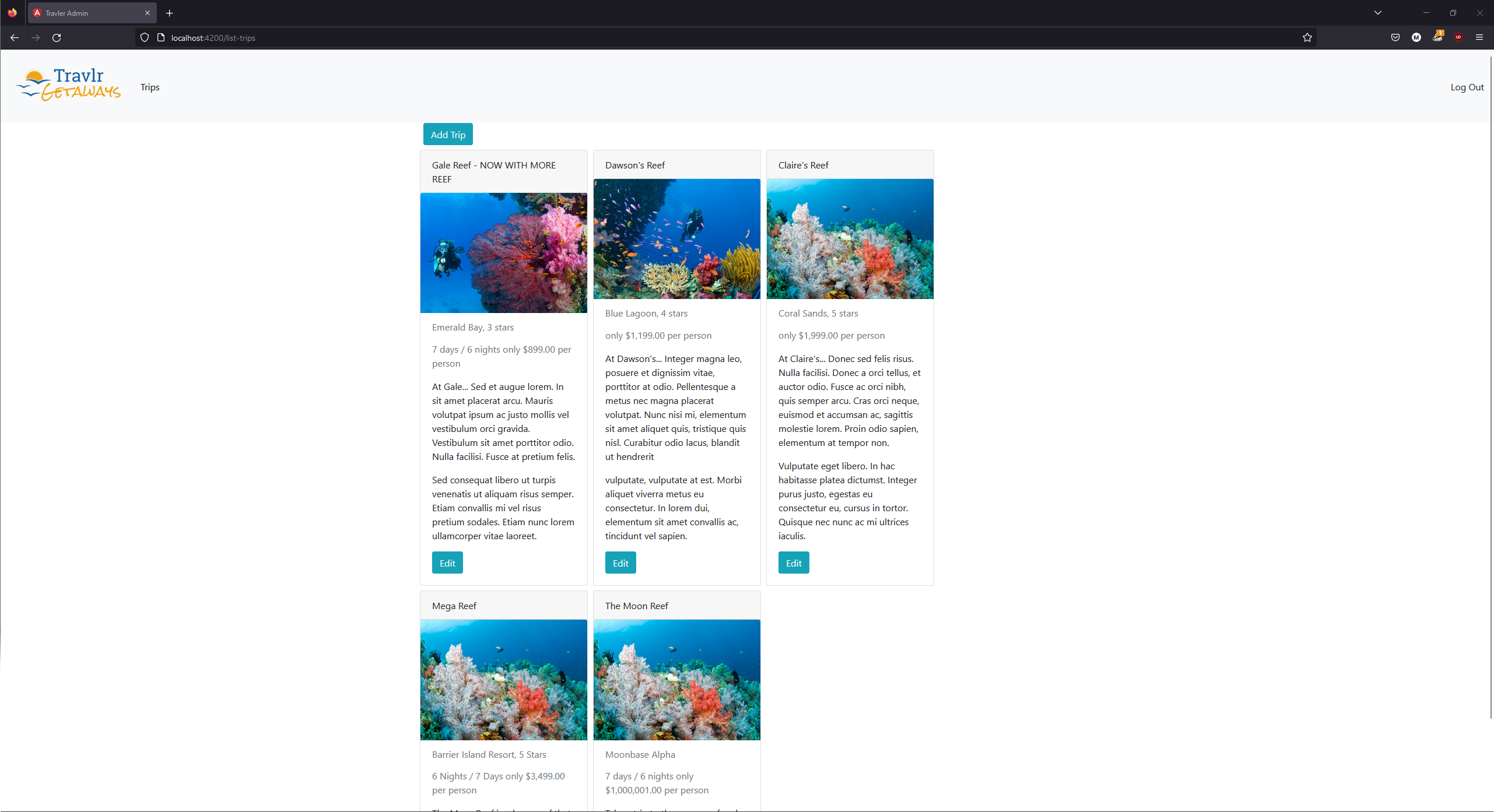1494x812 pixels.
Task: Click the 'Moonbase Alpha' resort text
Action: pos(640,755)
